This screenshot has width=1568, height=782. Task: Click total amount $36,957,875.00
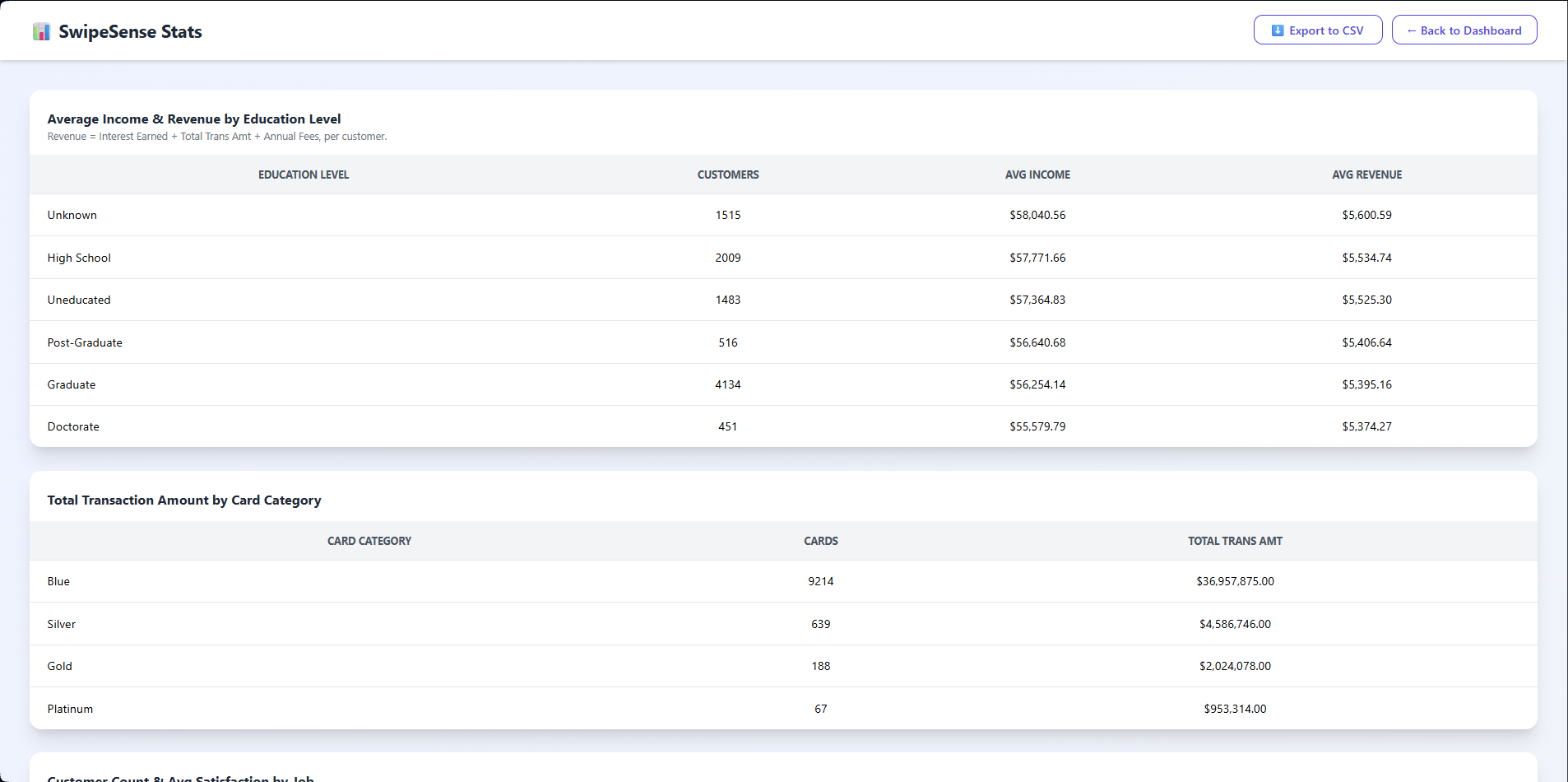coord(1235,581)
